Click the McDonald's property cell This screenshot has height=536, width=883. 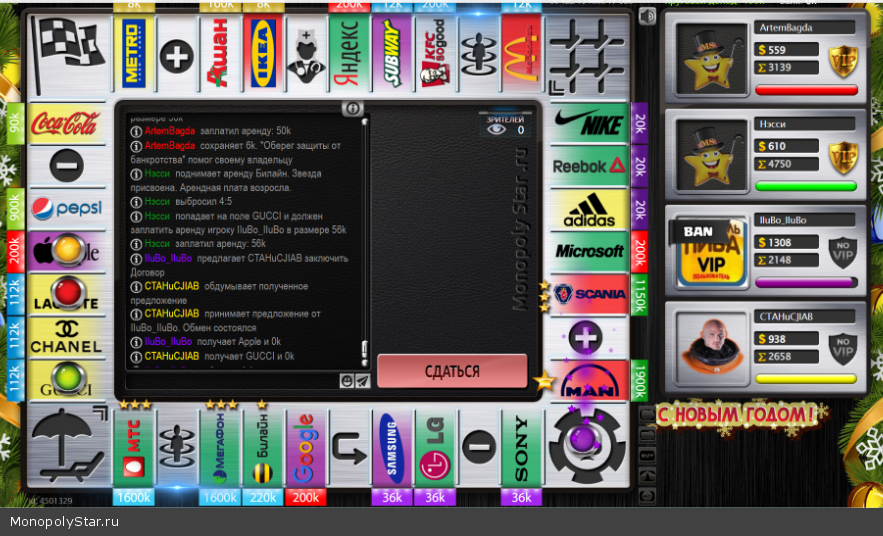[x=521, y=53]
